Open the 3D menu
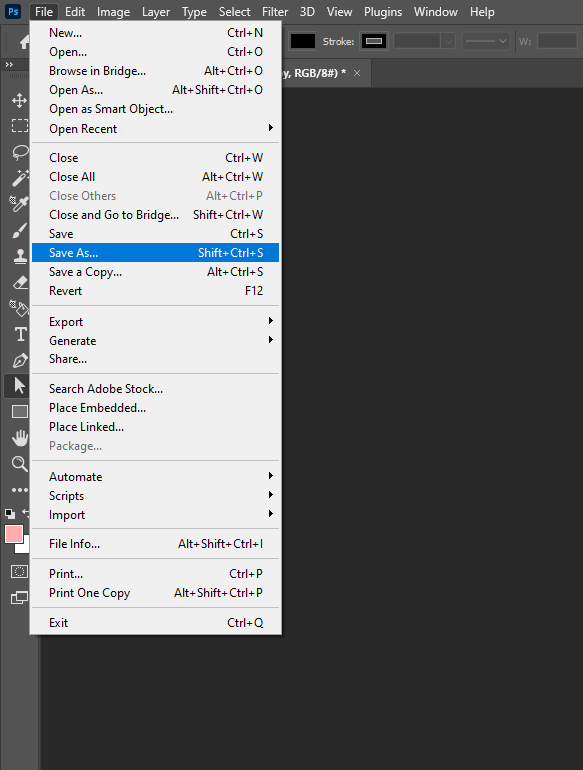The height and width of the screenshot is (770, 583). point(307,11)
